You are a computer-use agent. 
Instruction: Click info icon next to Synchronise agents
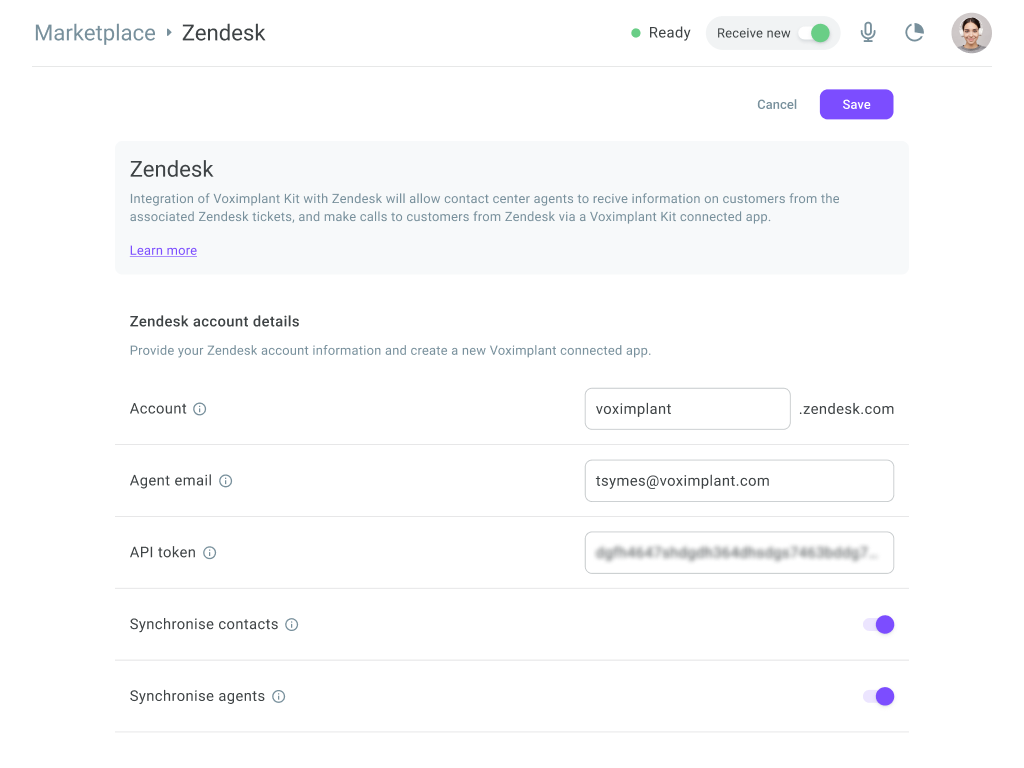tap(279, 697)
